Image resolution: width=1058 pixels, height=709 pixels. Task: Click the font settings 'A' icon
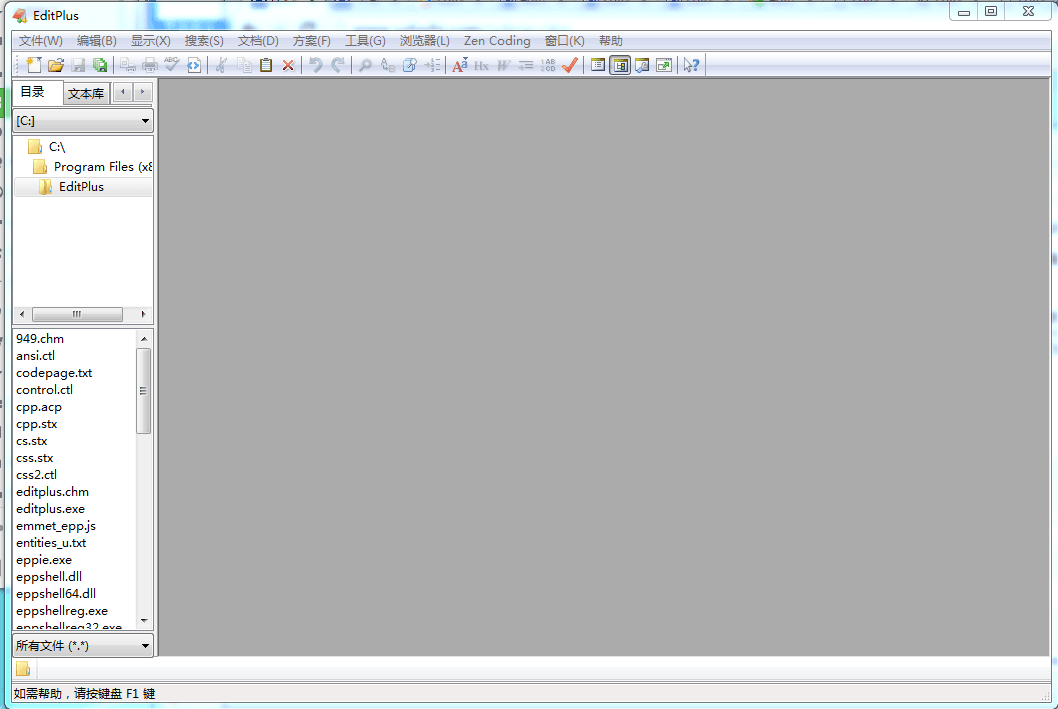coord(459,65)
